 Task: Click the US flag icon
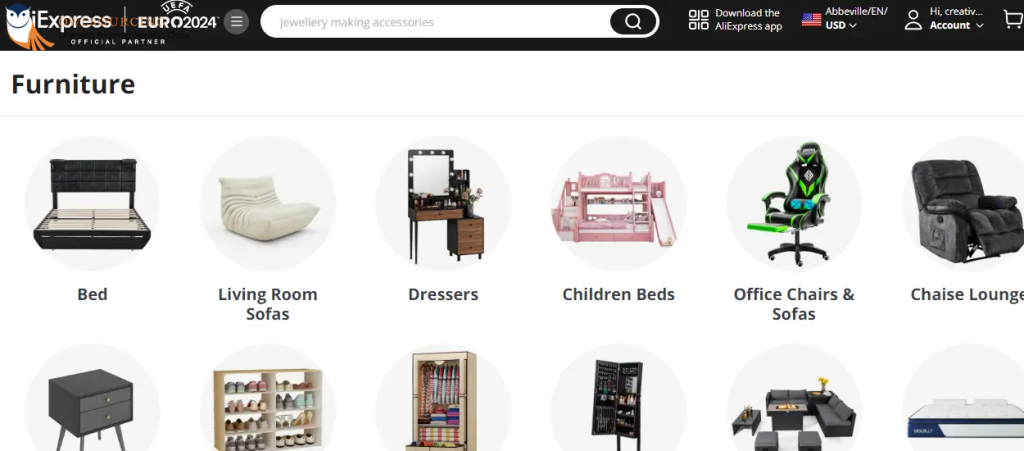[x=811, y=20]
